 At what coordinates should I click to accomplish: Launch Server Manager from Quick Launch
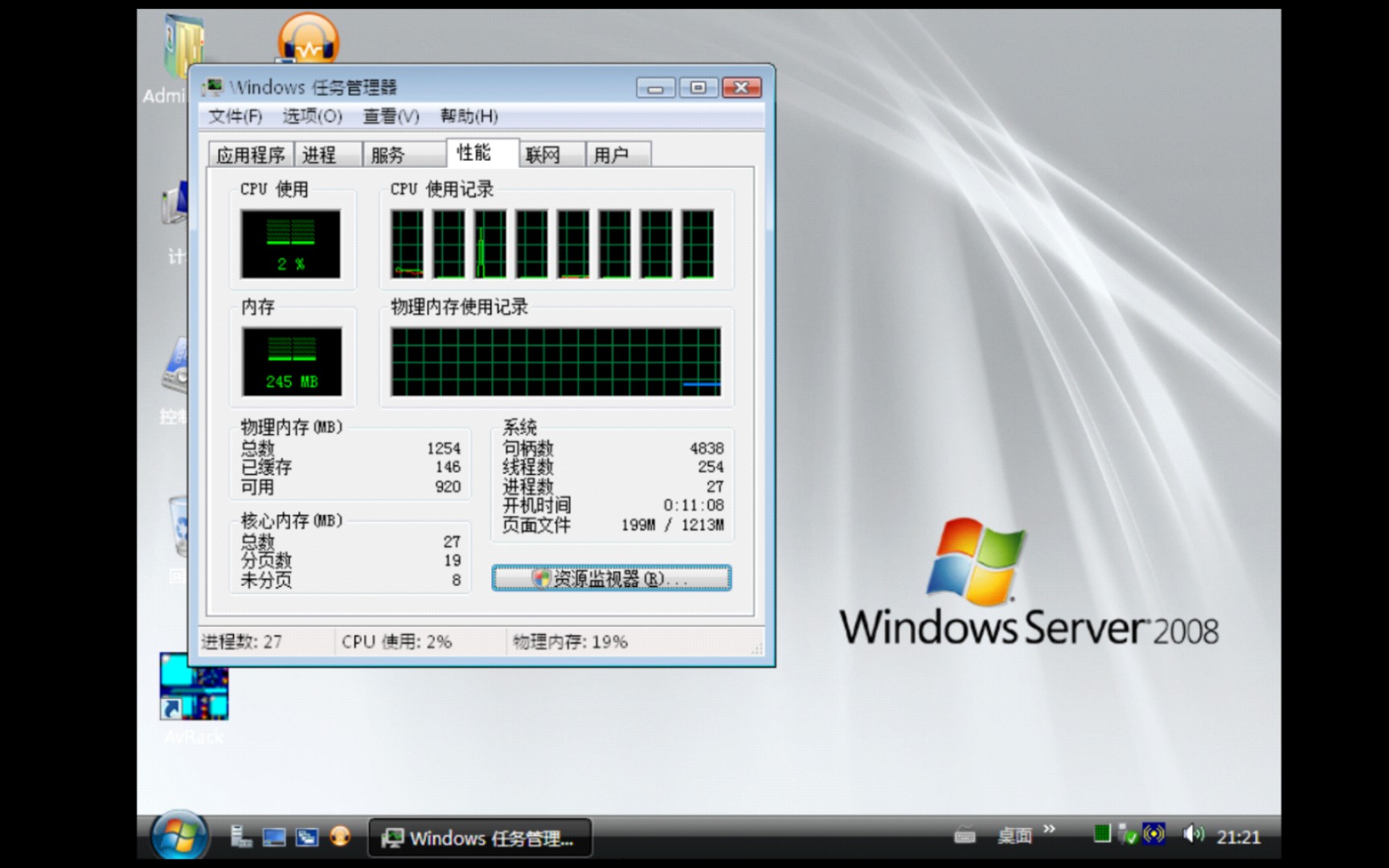click(240, 837)
